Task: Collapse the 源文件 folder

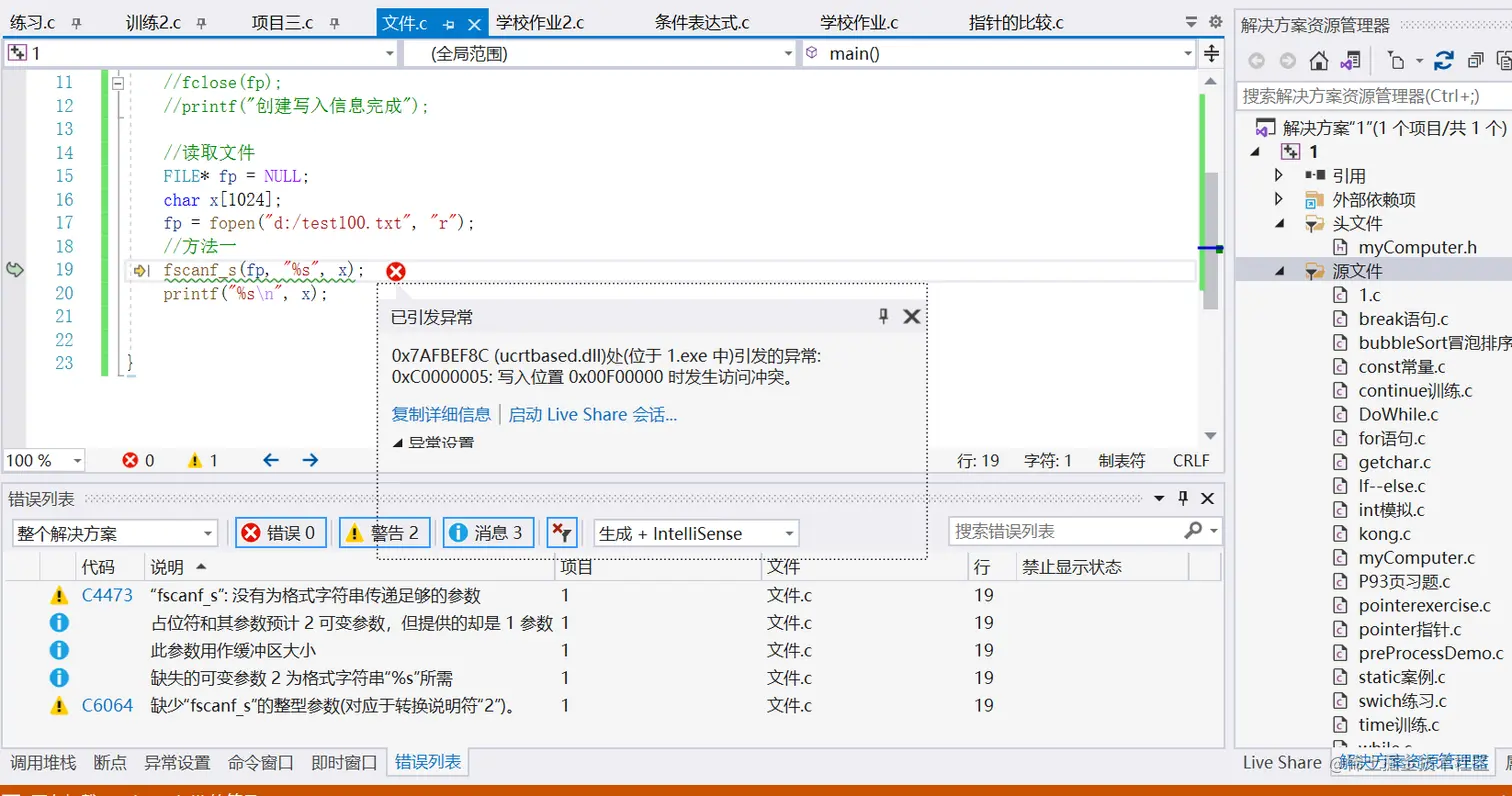Action: click(x=1280, y=271)
